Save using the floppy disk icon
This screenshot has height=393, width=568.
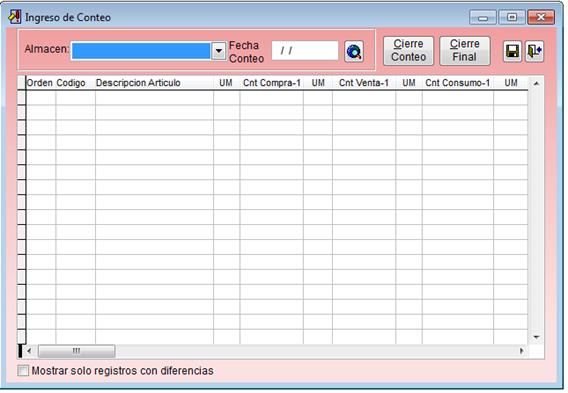pyautogui.click(x=512, y=51)
